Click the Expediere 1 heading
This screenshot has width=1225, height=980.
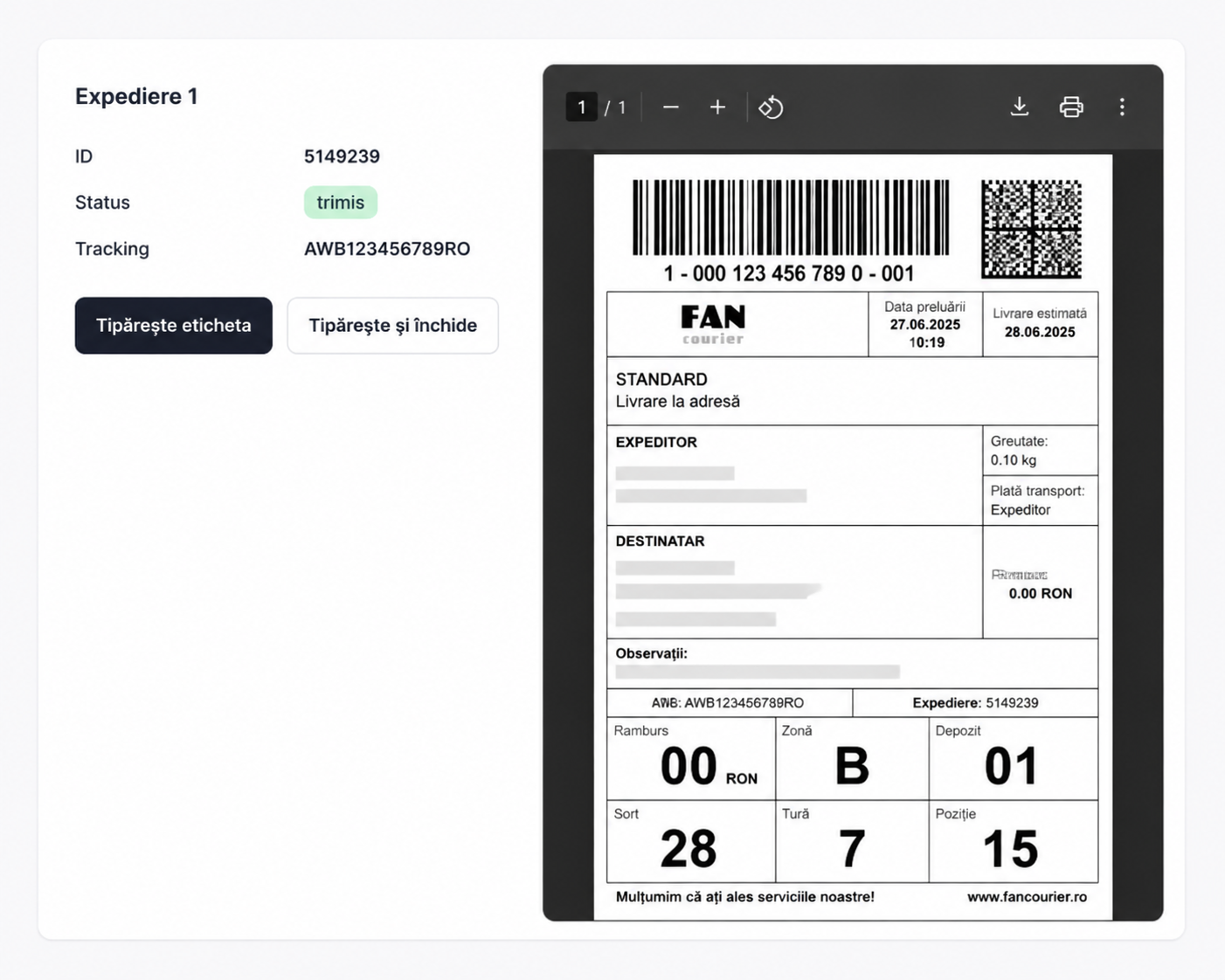(136, 96)
